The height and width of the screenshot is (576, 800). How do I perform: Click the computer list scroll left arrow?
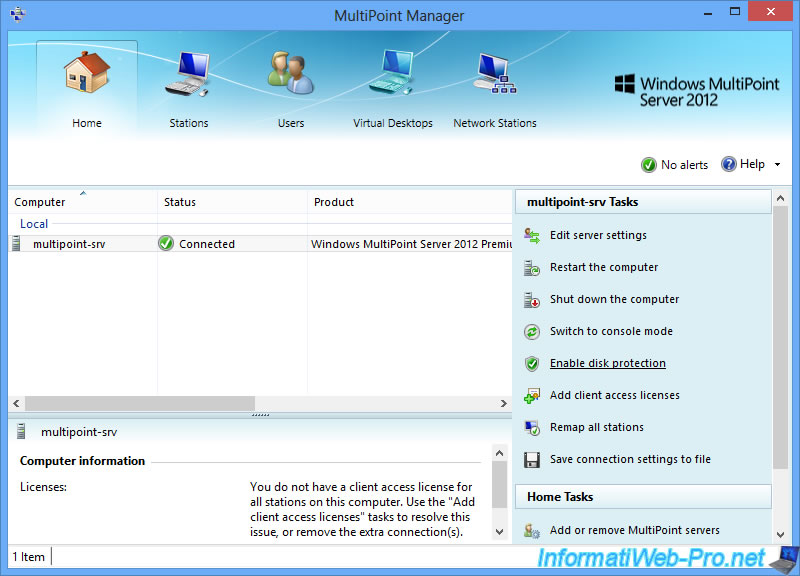point(17,404)
